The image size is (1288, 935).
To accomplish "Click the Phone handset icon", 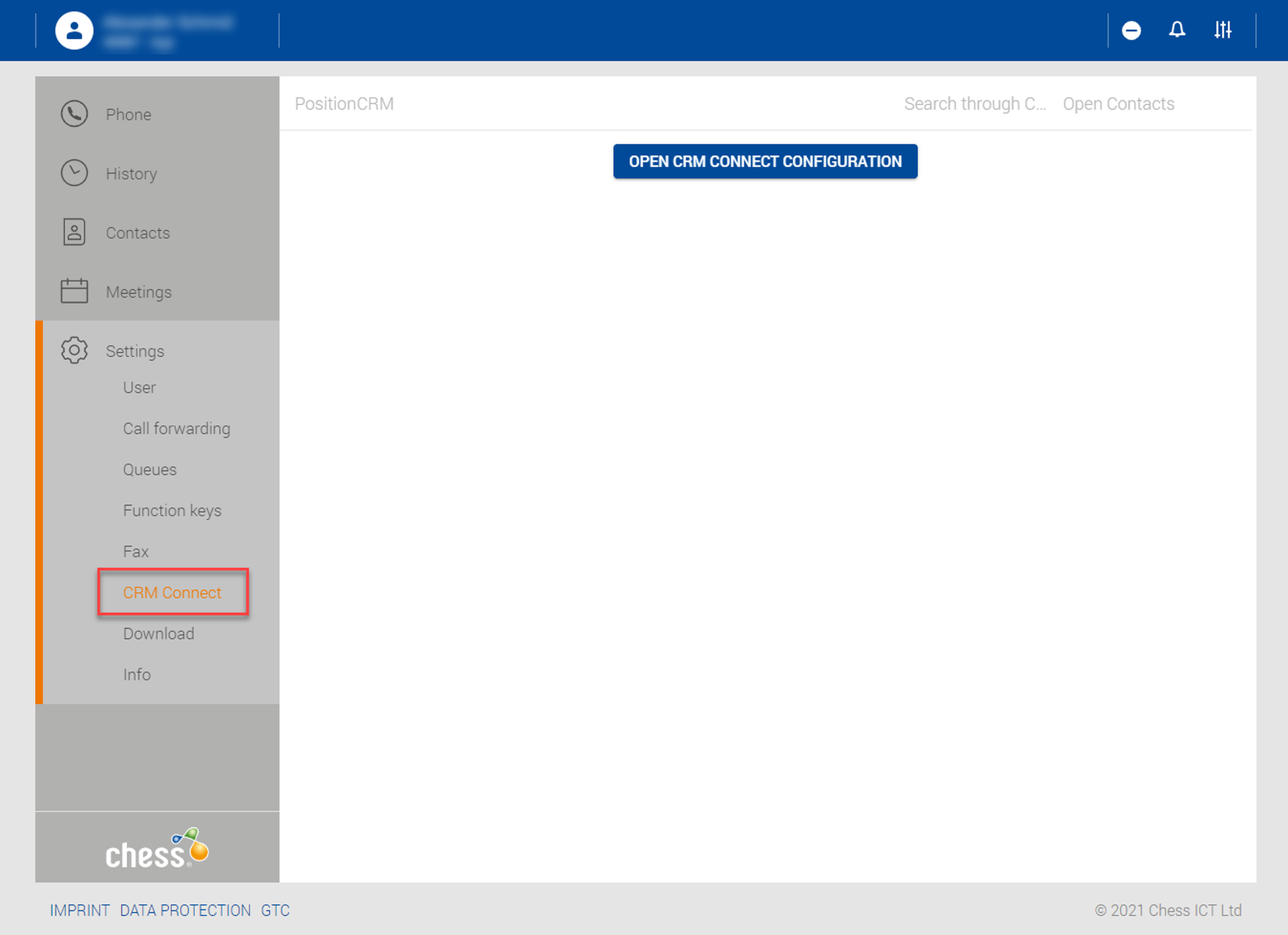I will (x=74, y=114).
